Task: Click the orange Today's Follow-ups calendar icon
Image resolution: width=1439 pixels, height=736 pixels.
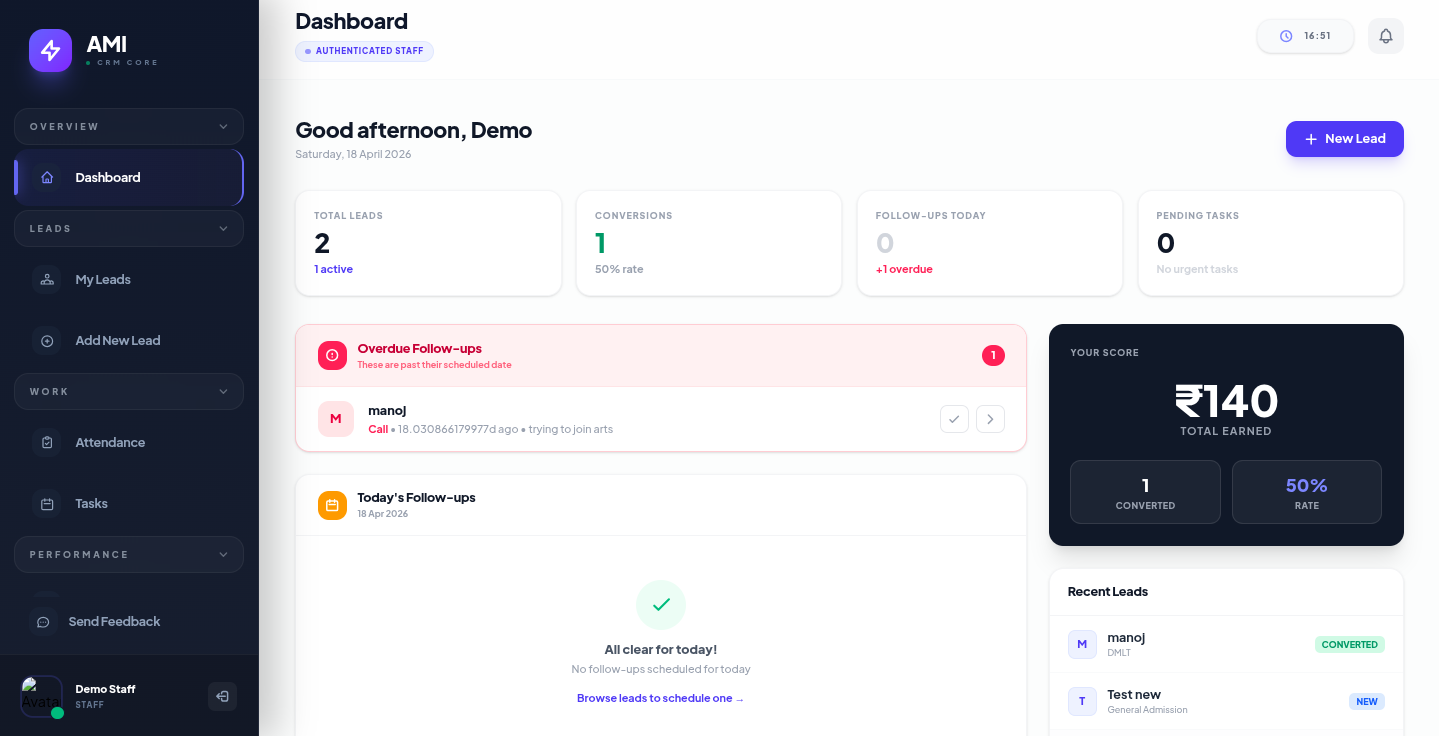Action: [x=332, y=505]
